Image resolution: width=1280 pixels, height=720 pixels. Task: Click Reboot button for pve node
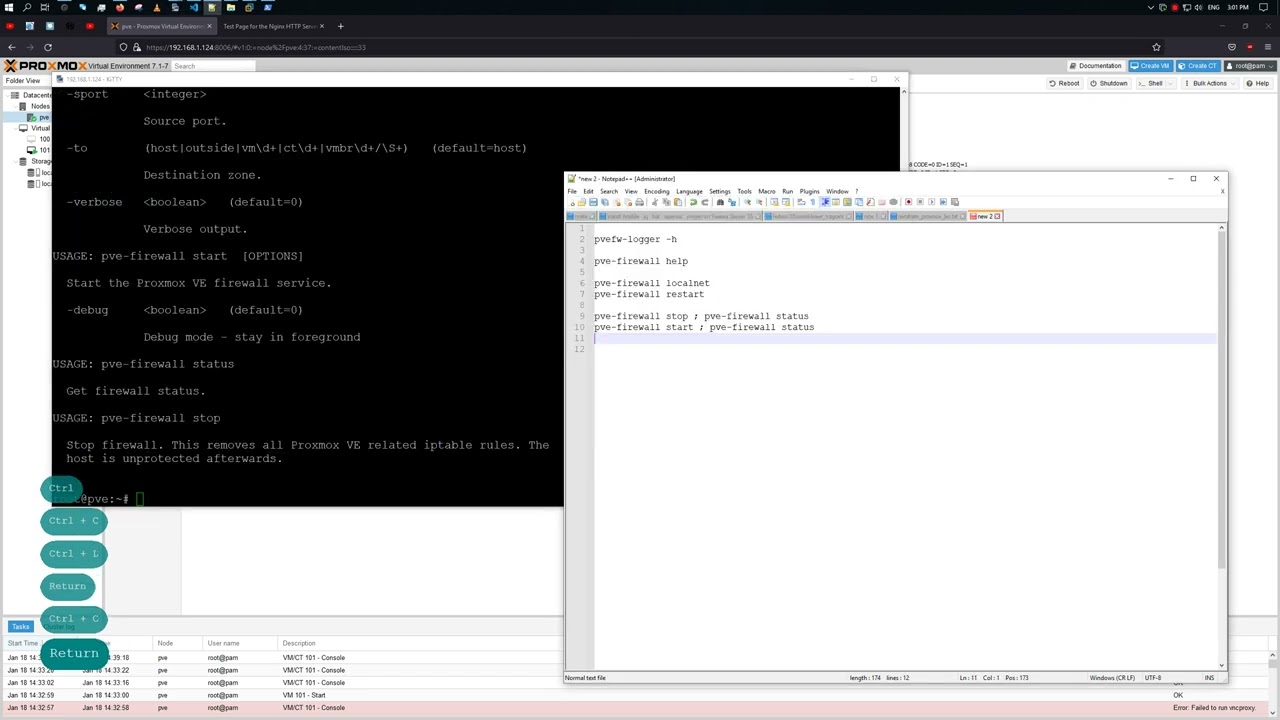click(x=1064, y=83)
